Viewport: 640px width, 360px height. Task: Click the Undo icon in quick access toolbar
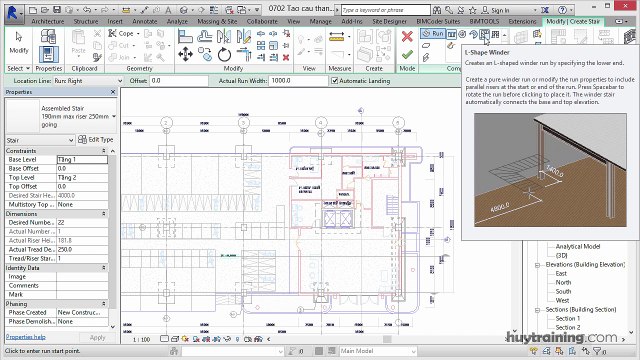(87, 10)
